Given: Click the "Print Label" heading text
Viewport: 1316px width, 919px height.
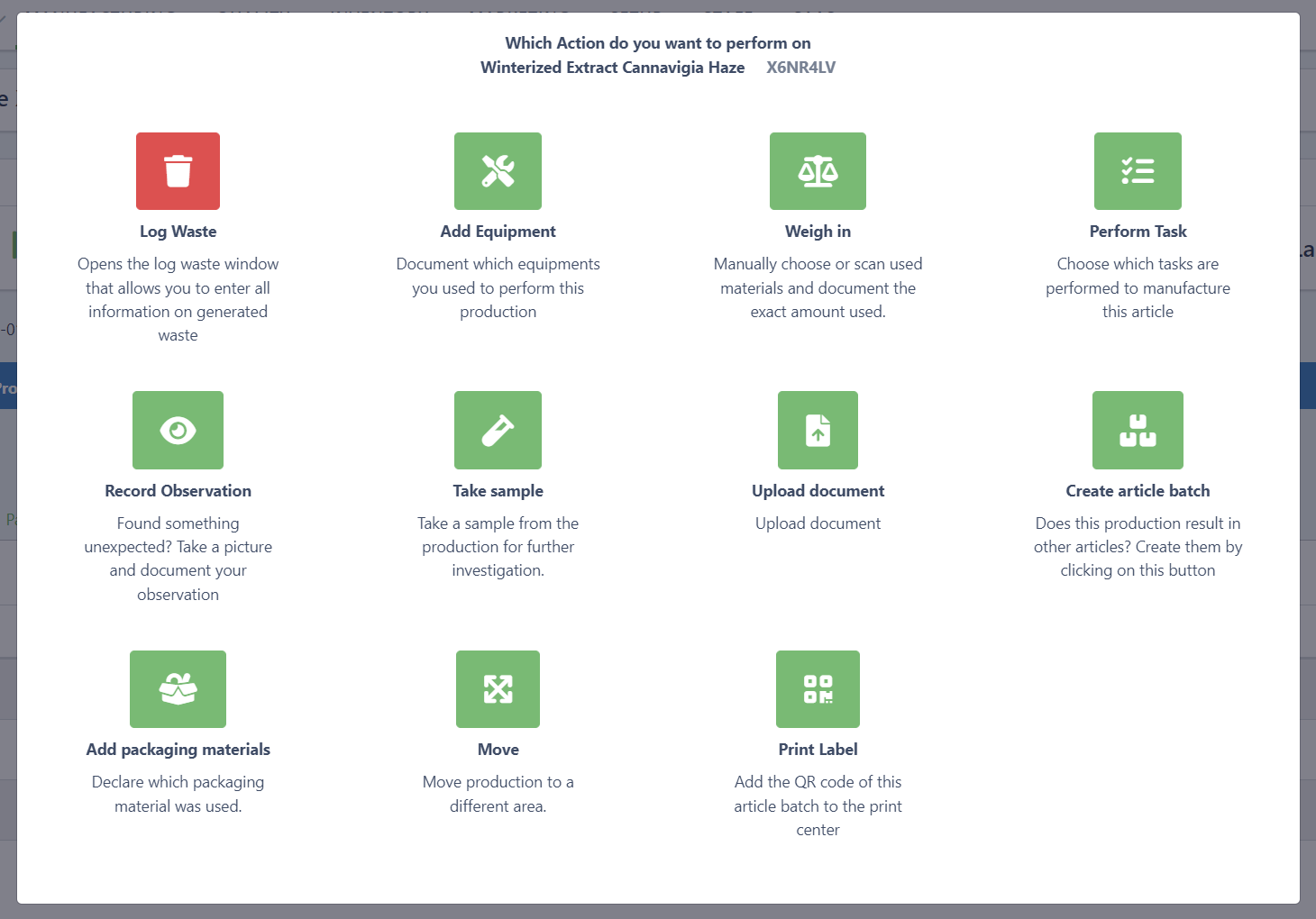Looking at the screenshot, I should (818, 750).
